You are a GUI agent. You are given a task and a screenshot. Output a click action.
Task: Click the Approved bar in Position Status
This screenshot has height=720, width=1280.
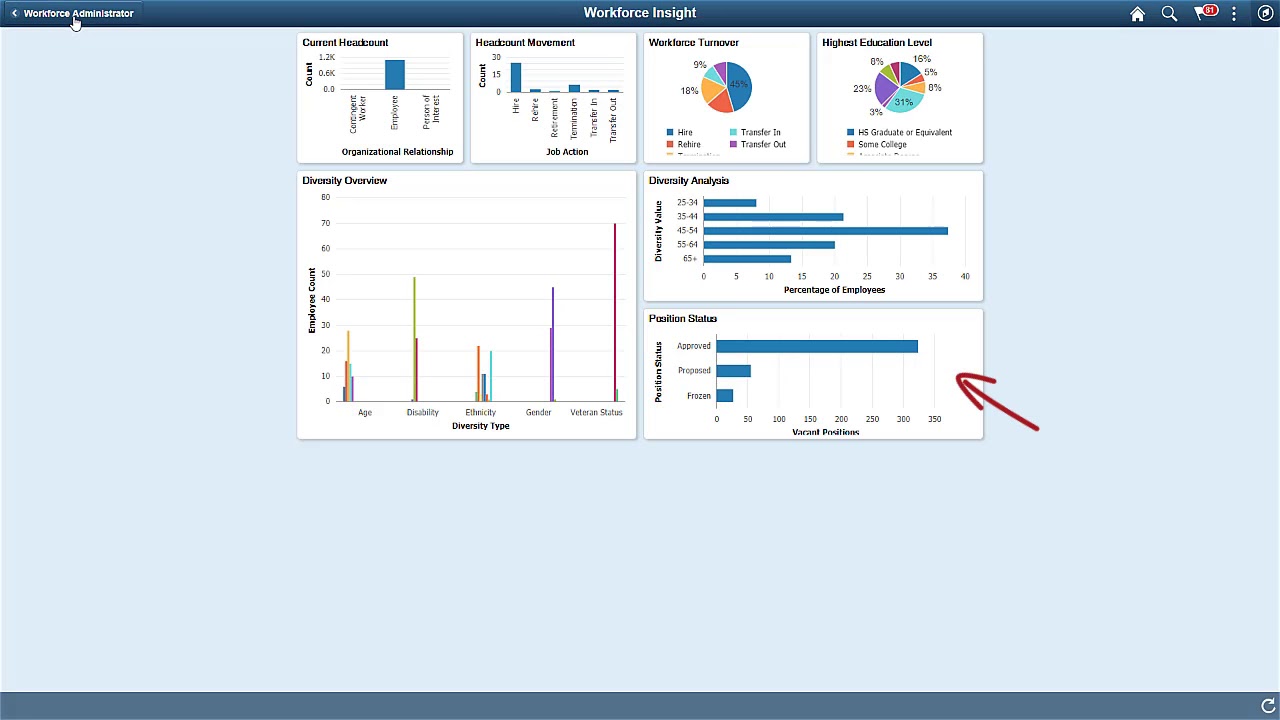click(817, 346)
